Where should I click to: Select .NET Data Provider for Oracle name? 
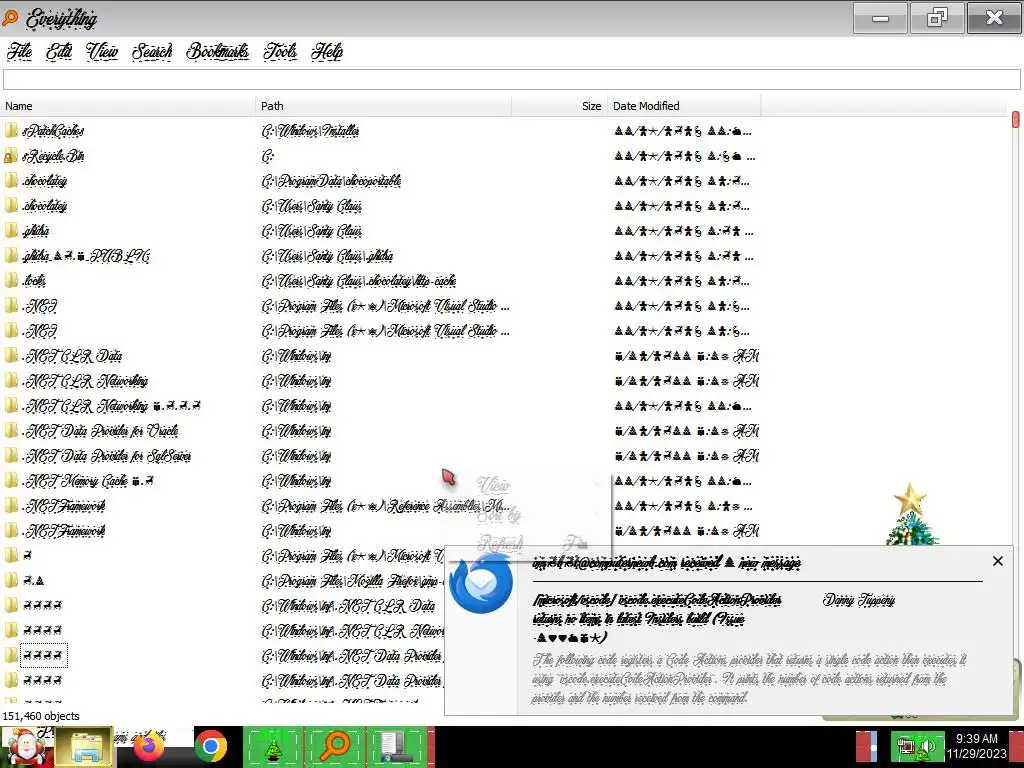[x=100, y=431]
